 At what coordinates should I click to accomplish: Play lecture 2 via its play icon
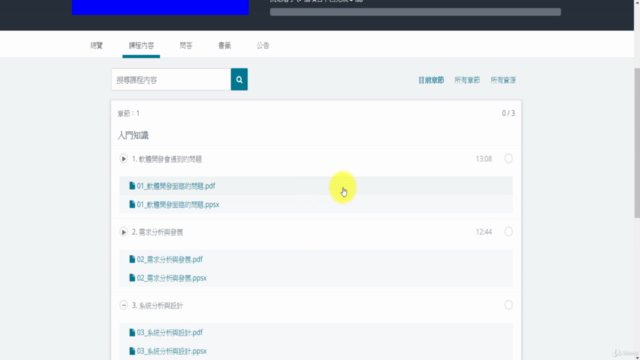click(x=123, y=232)
